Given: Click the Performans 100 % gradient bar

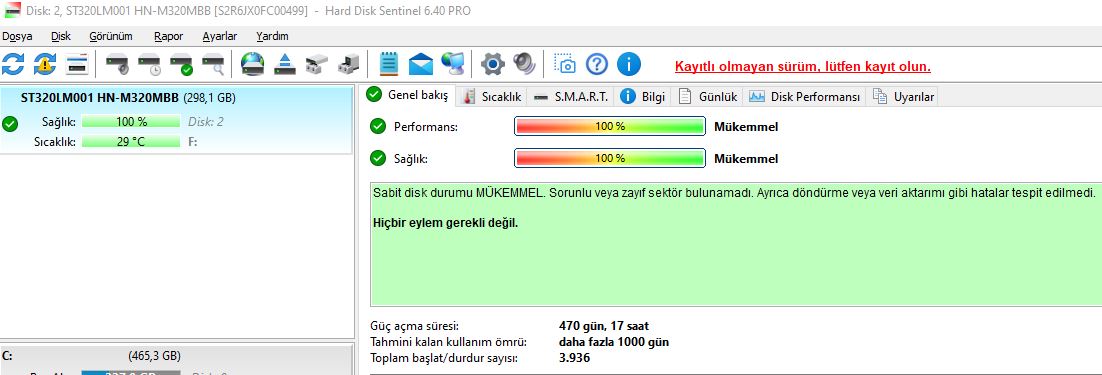Looking at the screenshot, I should click(x=609, y=126).
